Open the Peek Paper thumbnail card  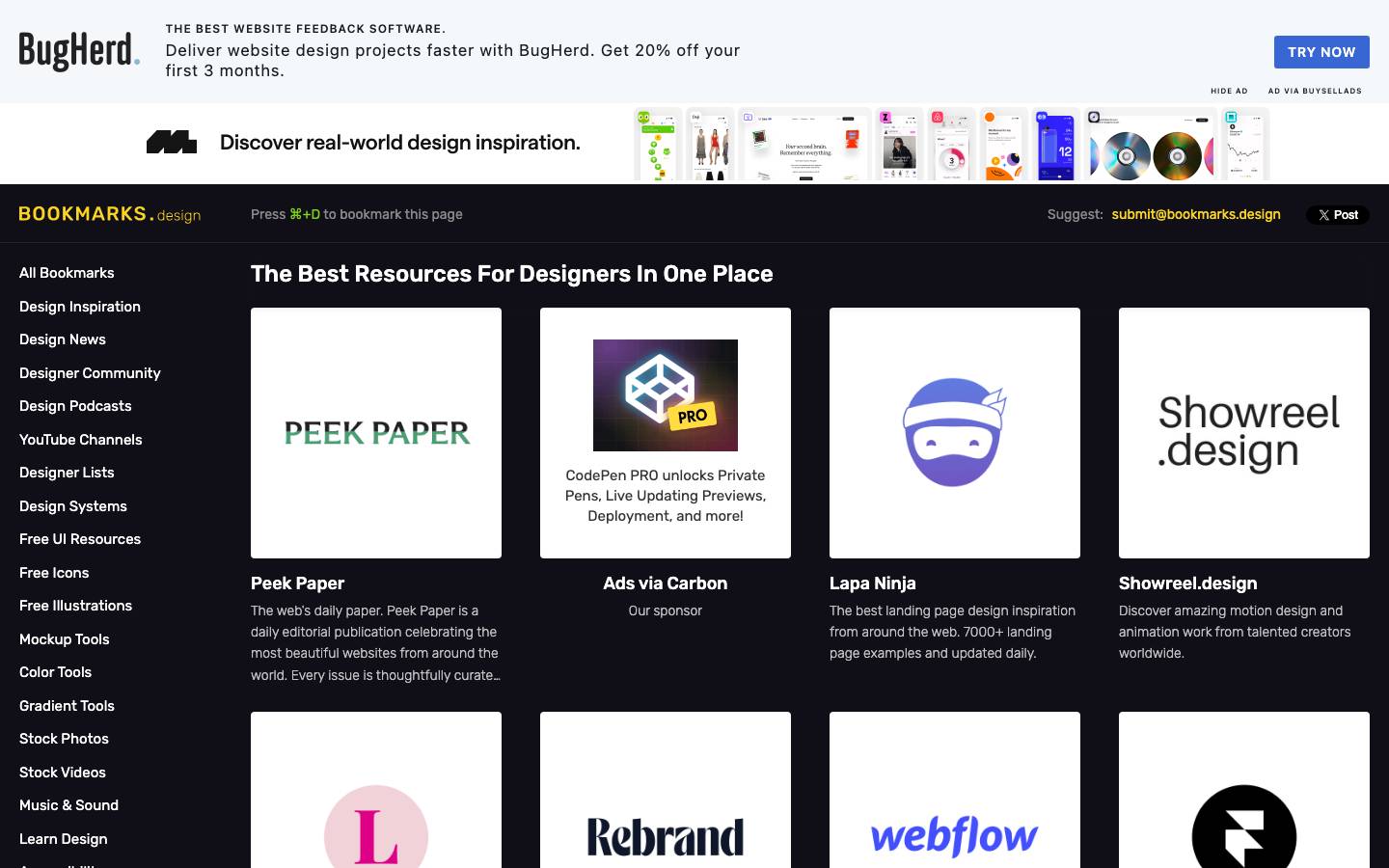376,433
